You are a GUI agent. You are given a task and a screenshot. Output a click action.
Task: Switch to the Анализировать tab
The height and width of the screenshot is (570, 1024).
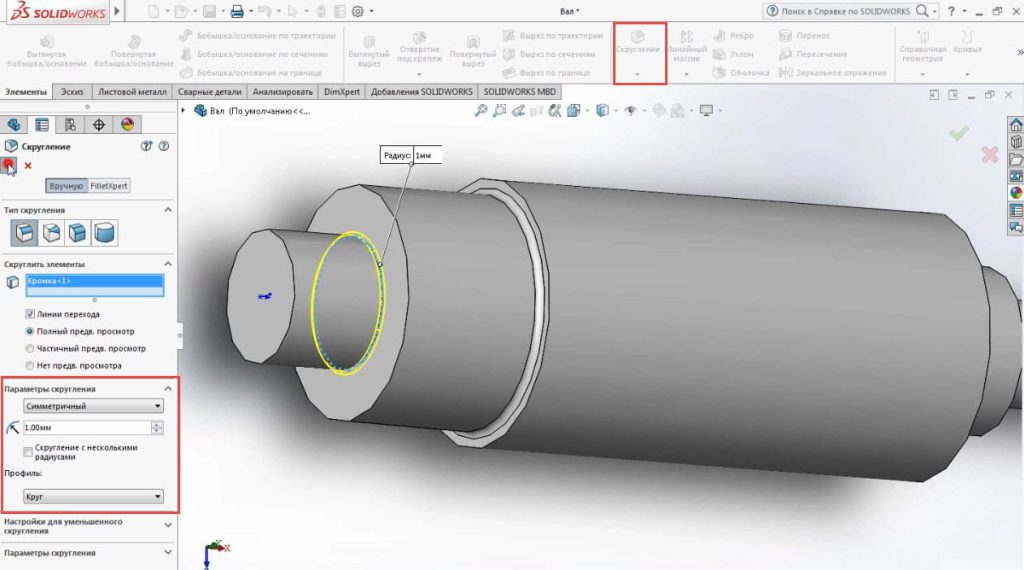283,91
